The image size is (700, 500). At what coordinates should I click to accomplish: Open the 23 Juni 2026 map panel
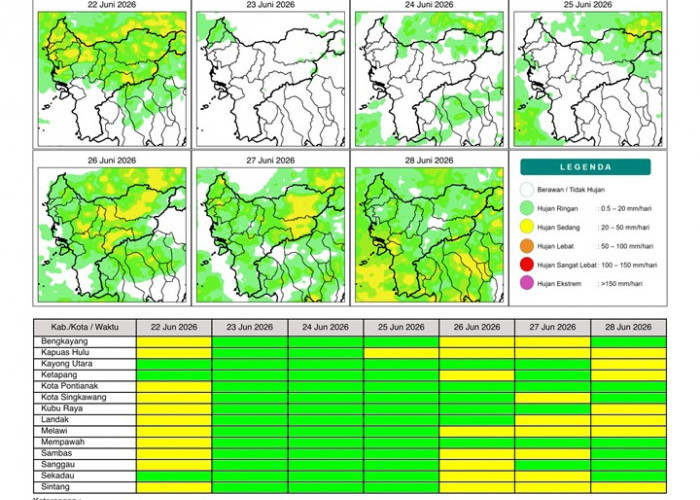tap(271, 79)
